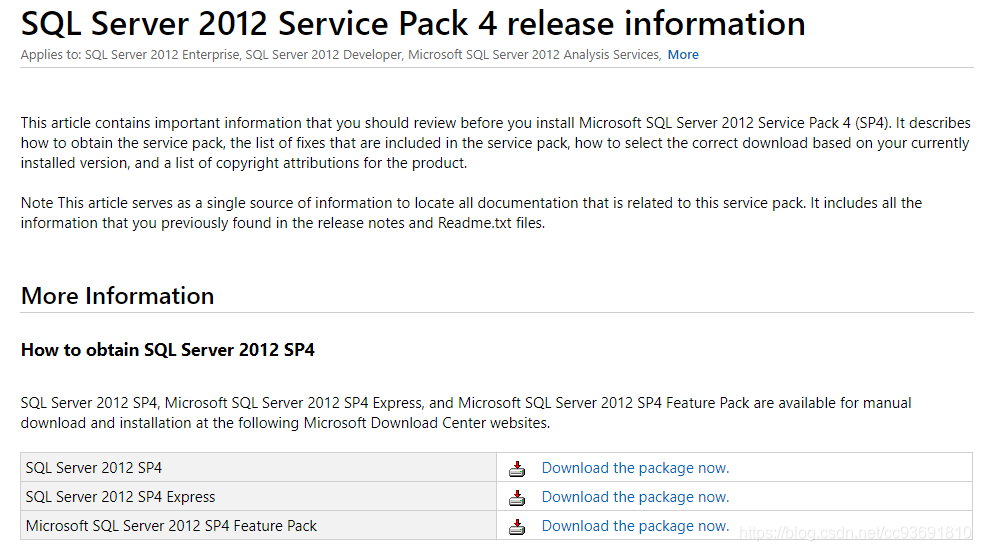
Task: Select the SQL Server 2012 SP4 Express cell
Action: tap(120, 497)
